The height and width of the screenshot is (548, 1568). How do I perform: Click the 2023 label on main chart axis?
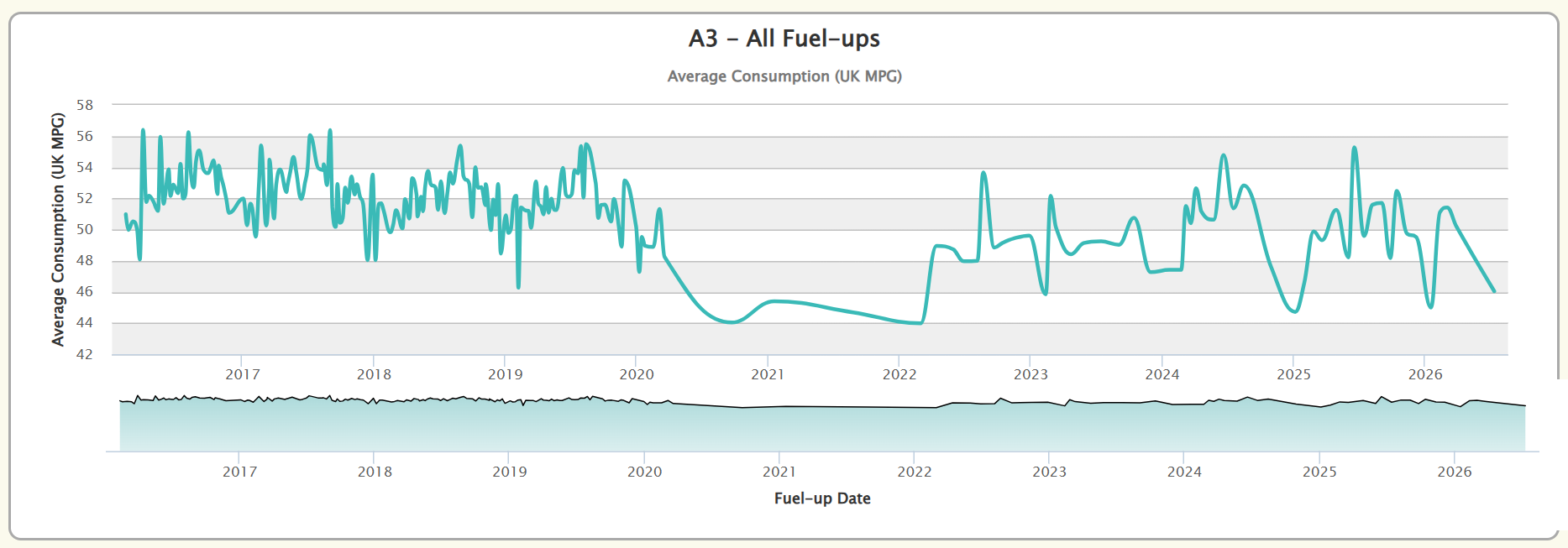coord(1030,374)
